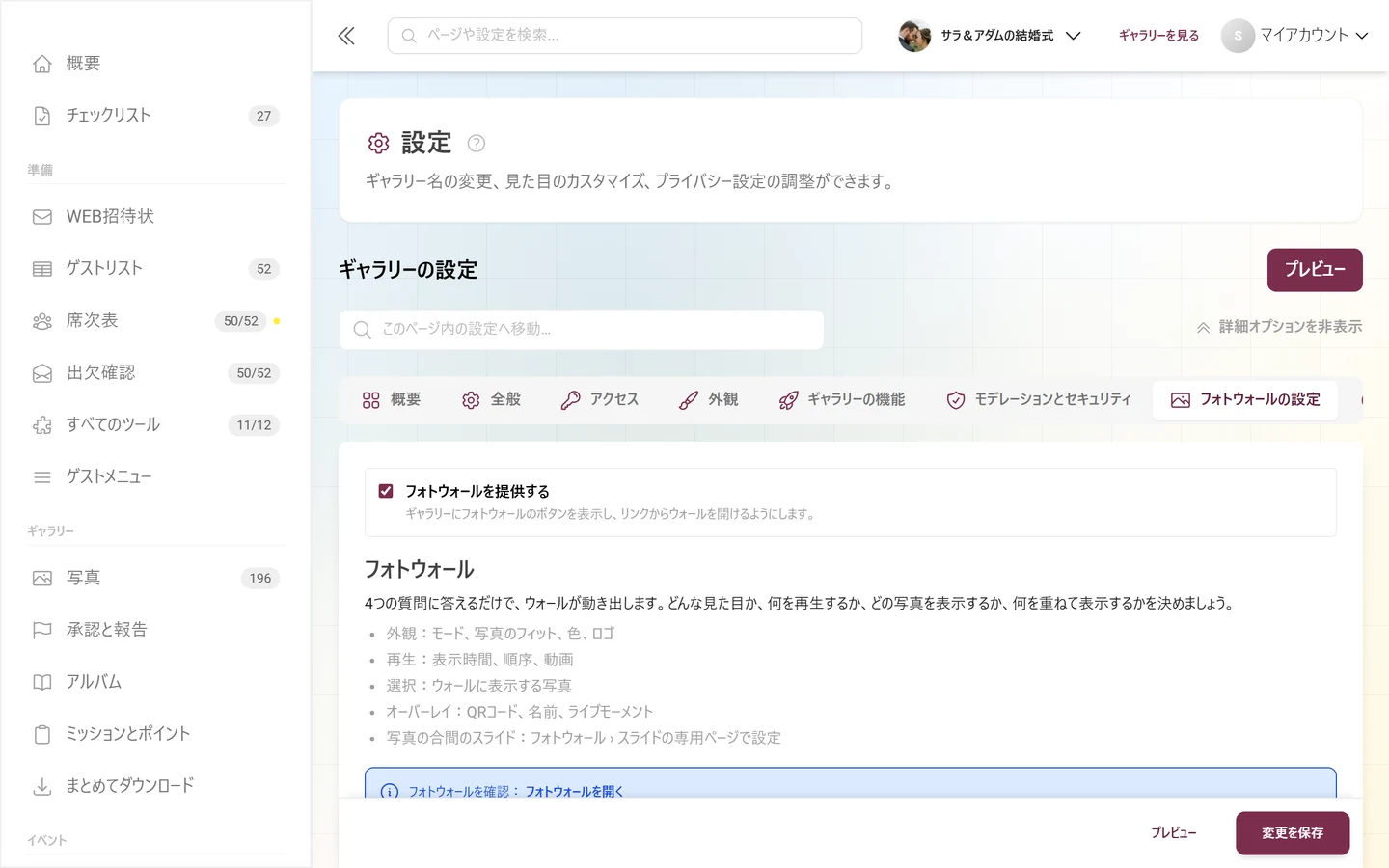Toggle the フォトウォールを提供する checkbox

386,491
